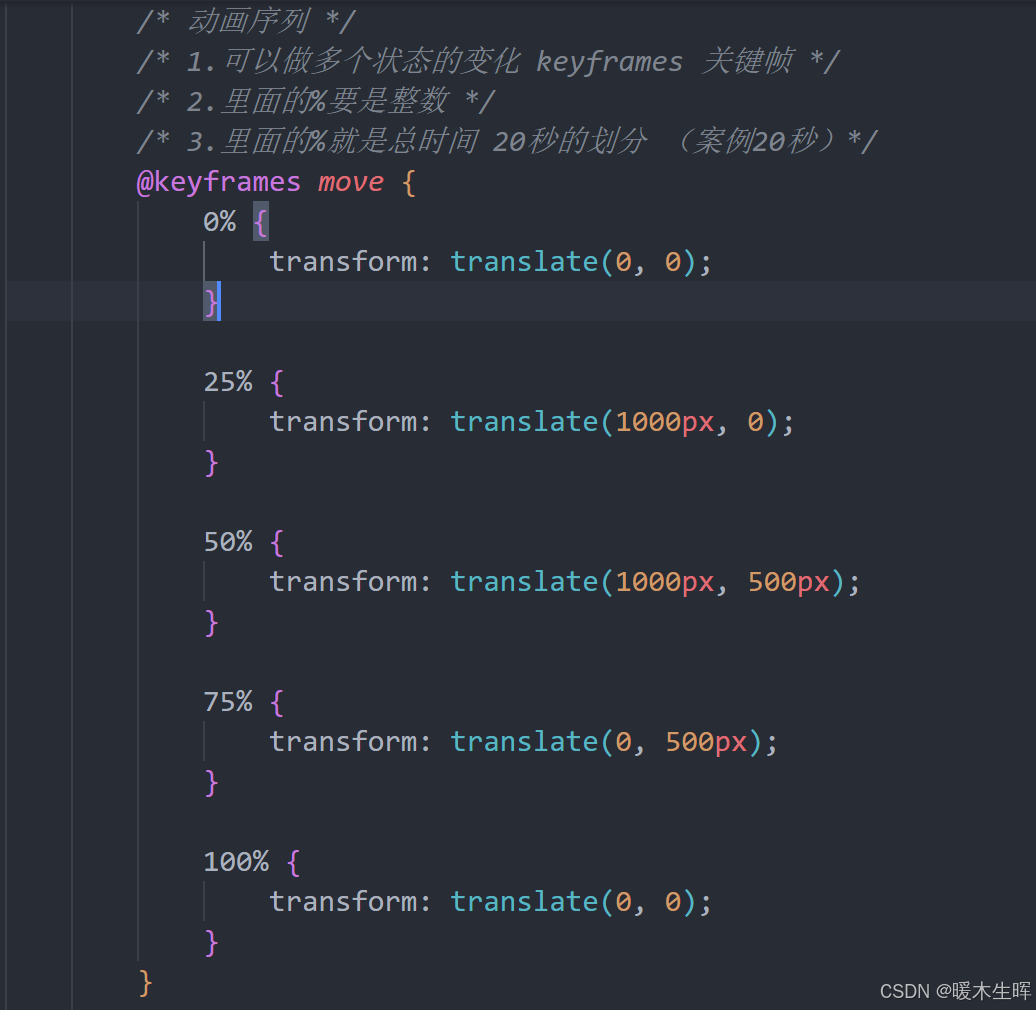Click the final closing brace of @keyframes
This screenshot has width=1036, height=1010.
pyautogui.click(x=145, y=983)
